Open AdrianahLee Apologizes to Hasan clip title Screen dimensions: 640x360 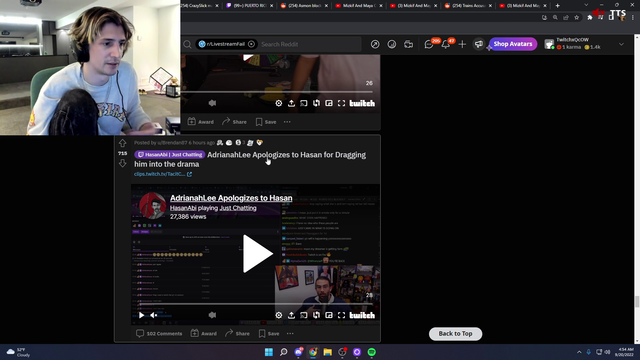pos(231,198)
